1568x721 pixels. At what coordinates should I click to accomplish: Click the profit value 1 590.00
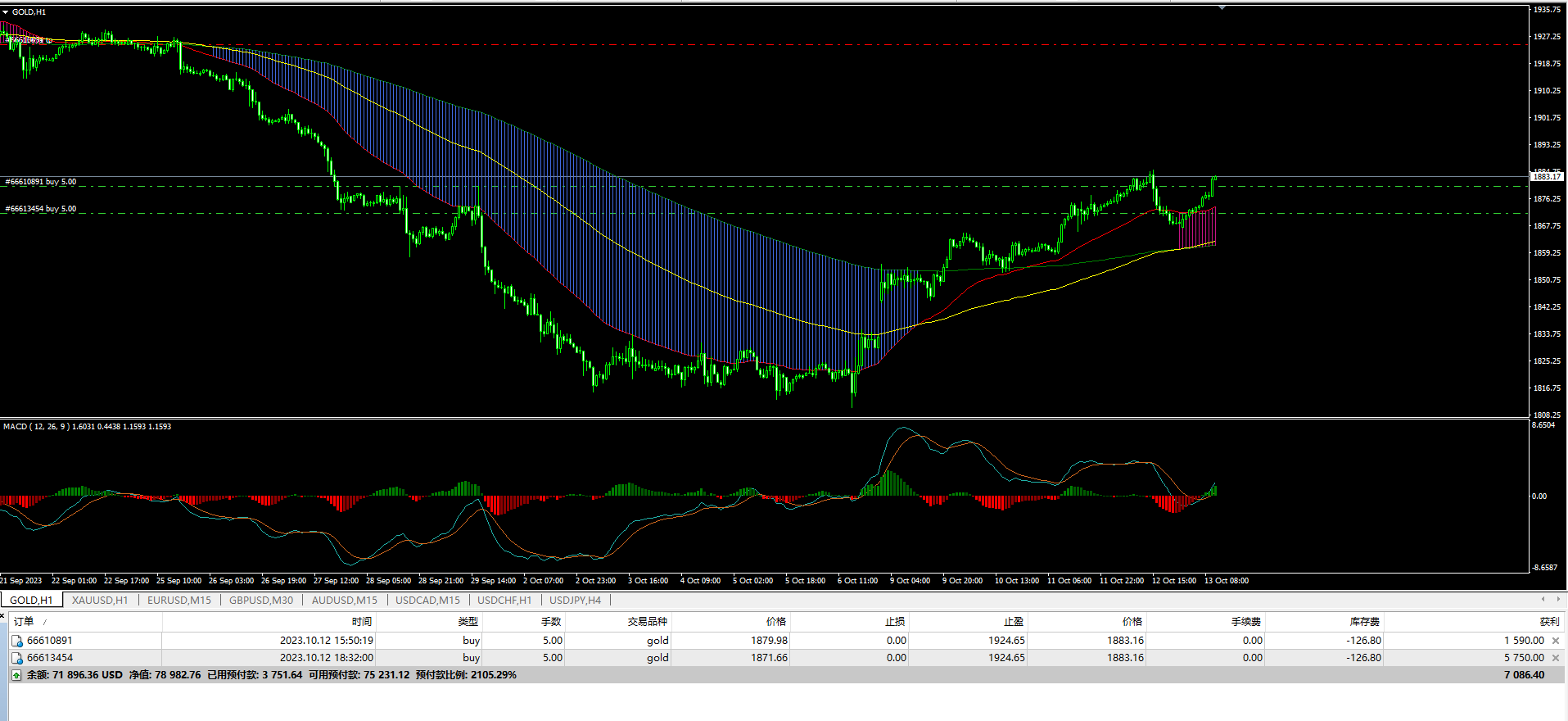coord(1524,641)
